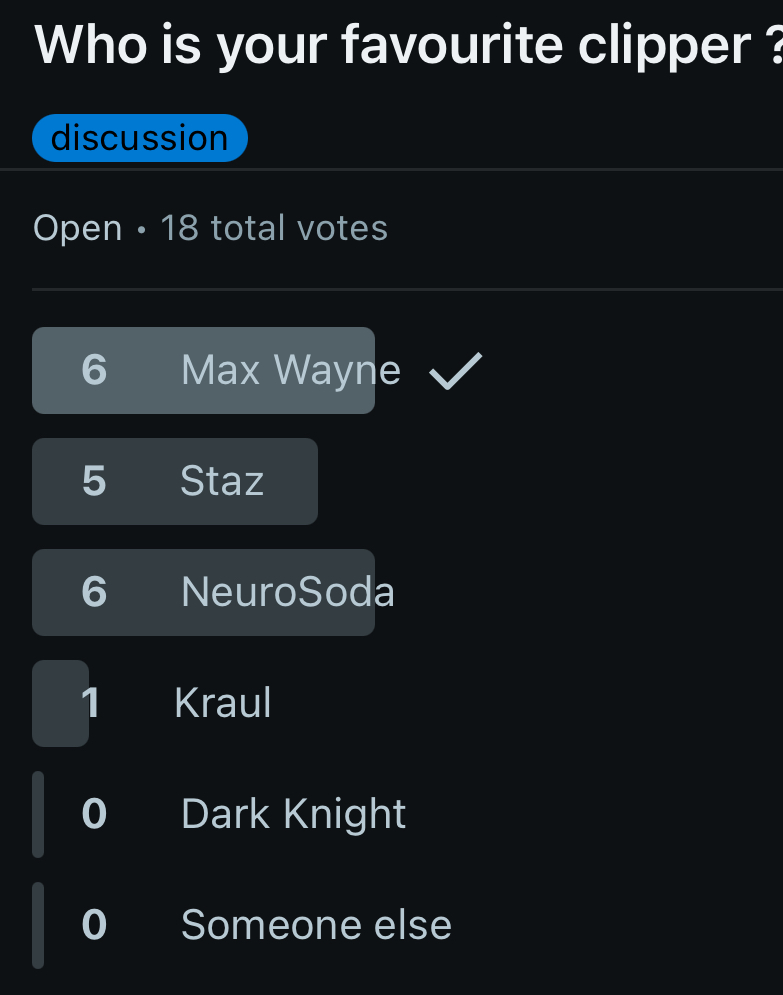Viewport: 783px width, 995px height.
Task: Pick the Kraul poll option
Action: [x=223, y=703]
